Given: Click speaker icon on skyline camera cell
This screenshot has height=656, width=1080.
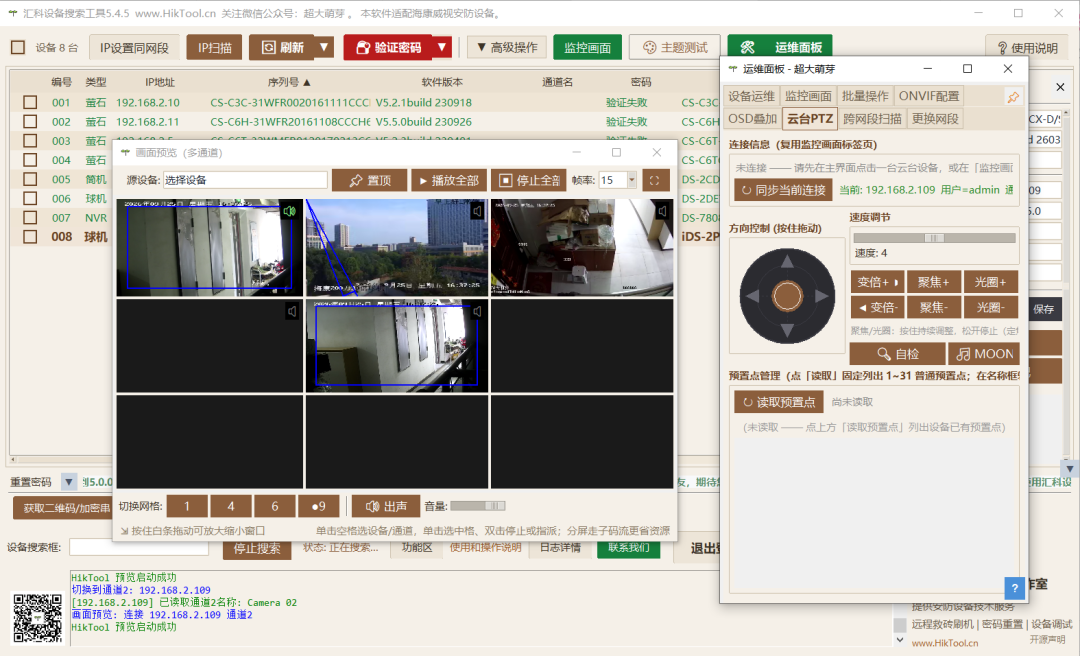Looking at the screenshot, I should pos(477,211).
